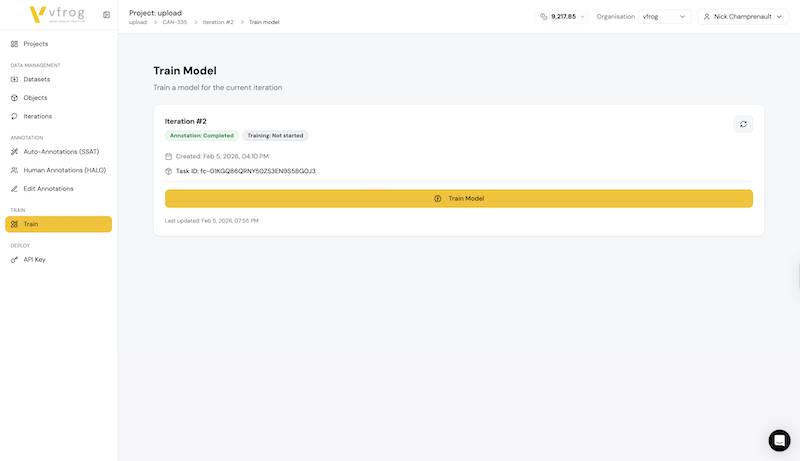Open the Projects page from the sidebar
Screen dimensions: 800x461
pos(36,44)
